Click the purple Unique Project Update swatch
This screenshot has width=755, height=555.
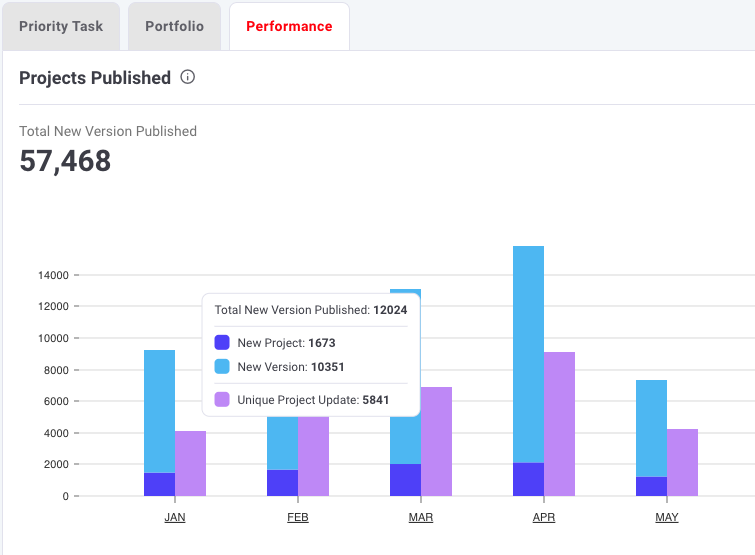(x=222, y=399)
